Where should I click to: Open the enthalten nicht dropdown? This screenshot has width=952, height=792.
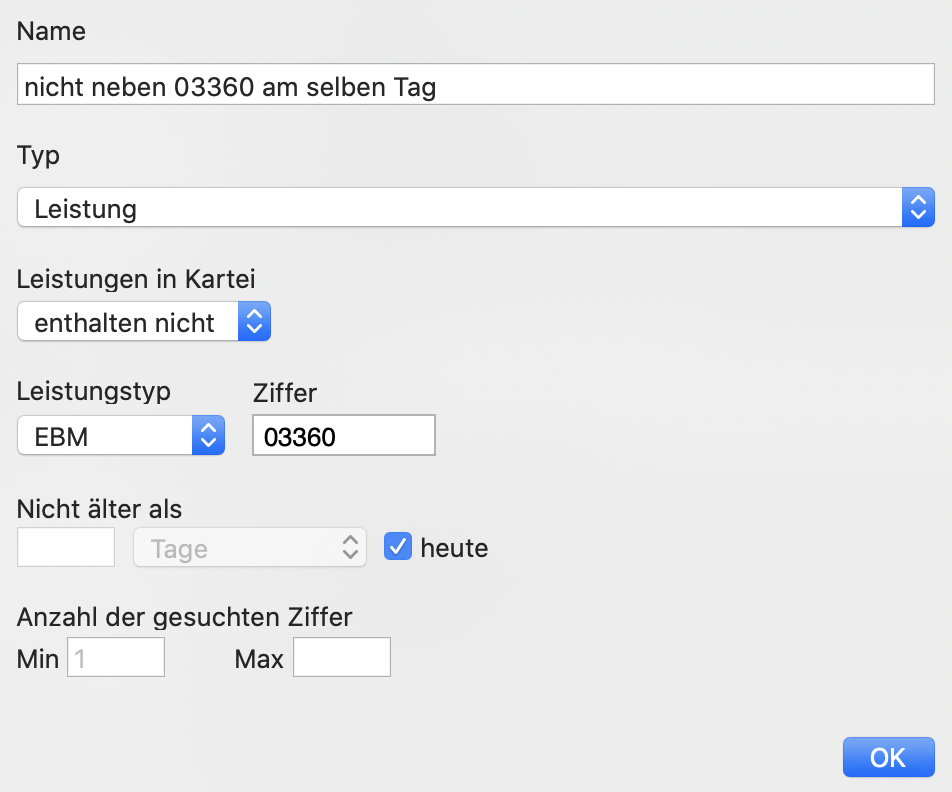(144, 321)
